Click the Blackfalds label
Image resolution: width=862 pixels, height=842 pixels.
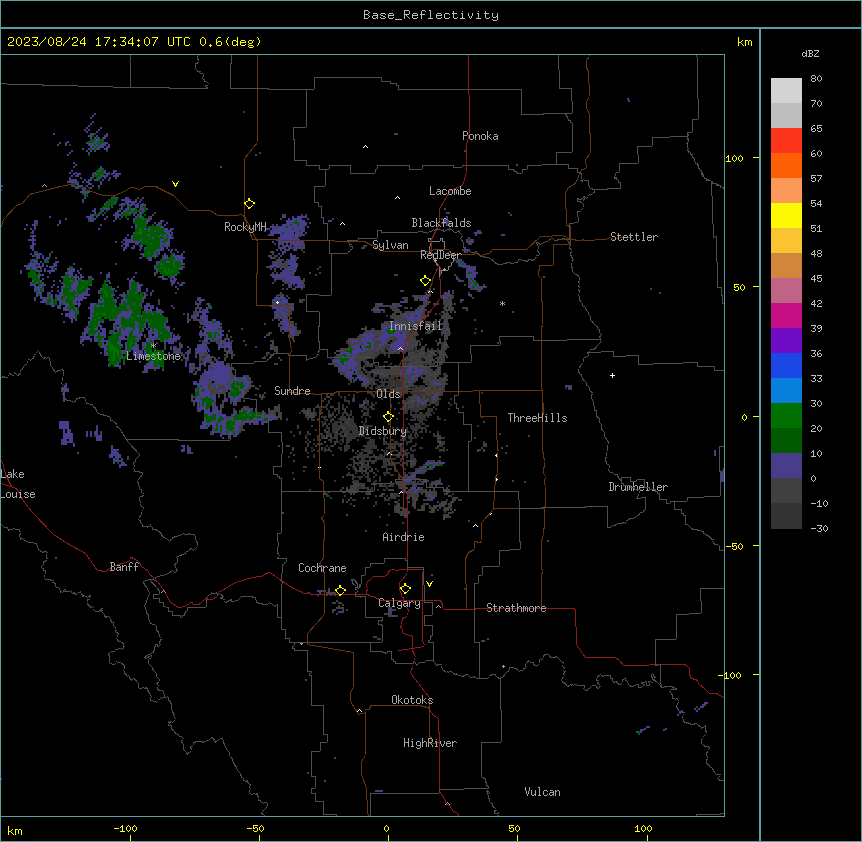[x=441, y=223]
